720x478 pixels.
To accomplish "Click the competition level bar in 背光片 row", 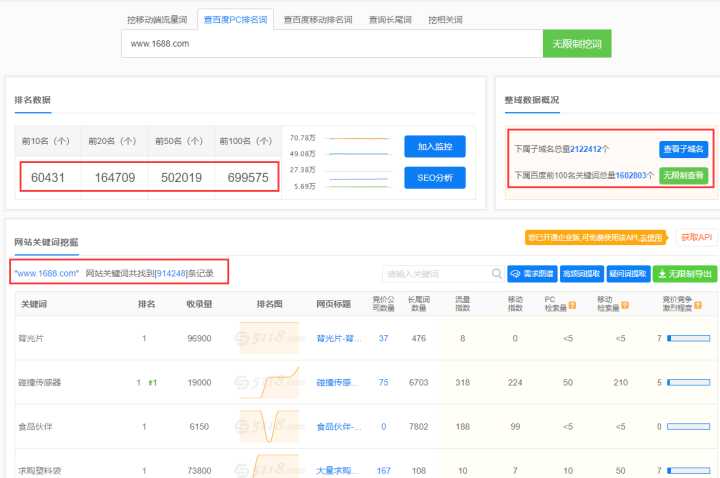I will [x=689, y=338].
